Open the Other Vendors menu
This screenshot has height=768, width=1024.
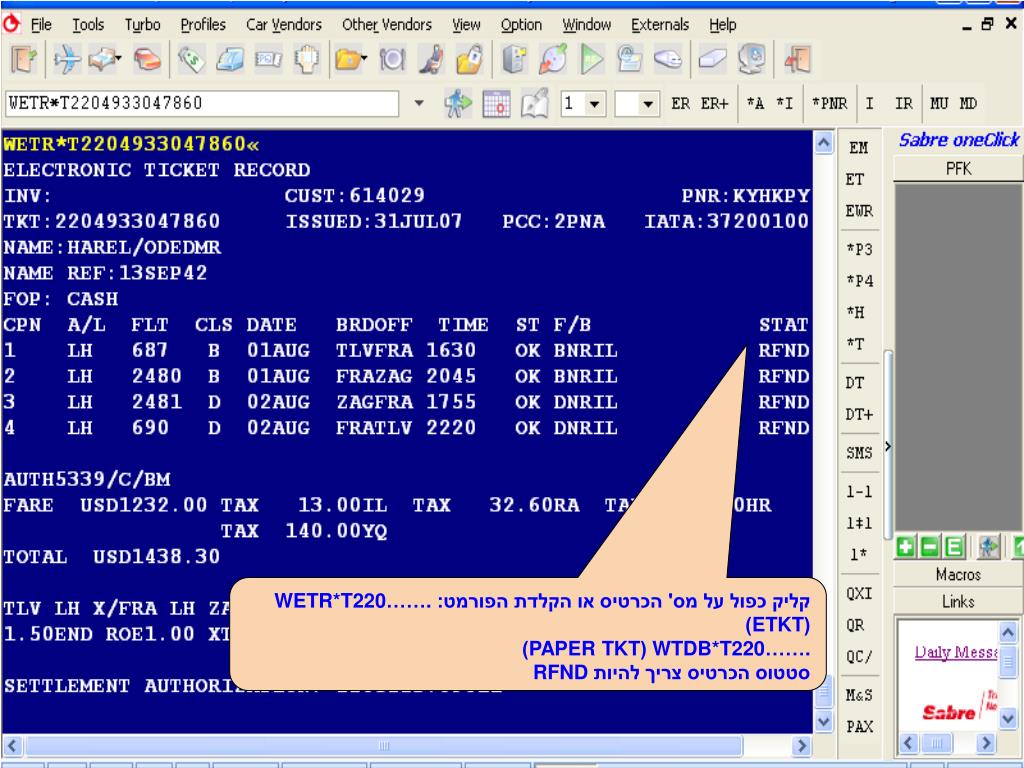pyautogui.click(x=387, y=25)
